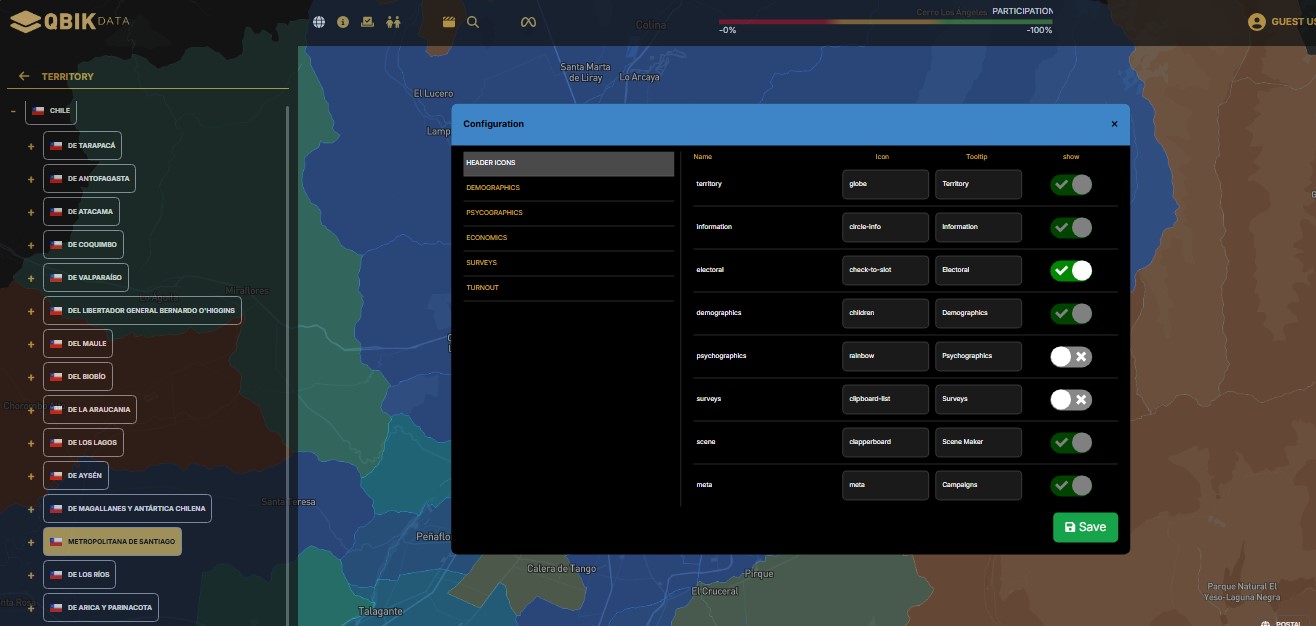1316x626 pixels.
Task: Click the Electoral check-to-slot icon
Action: point(368,22)
